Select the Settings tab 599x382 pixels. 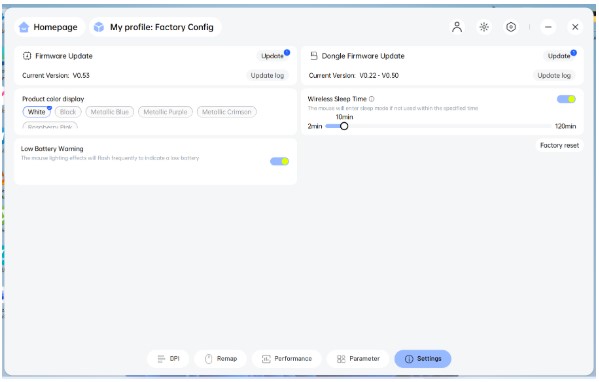point(423,359)
